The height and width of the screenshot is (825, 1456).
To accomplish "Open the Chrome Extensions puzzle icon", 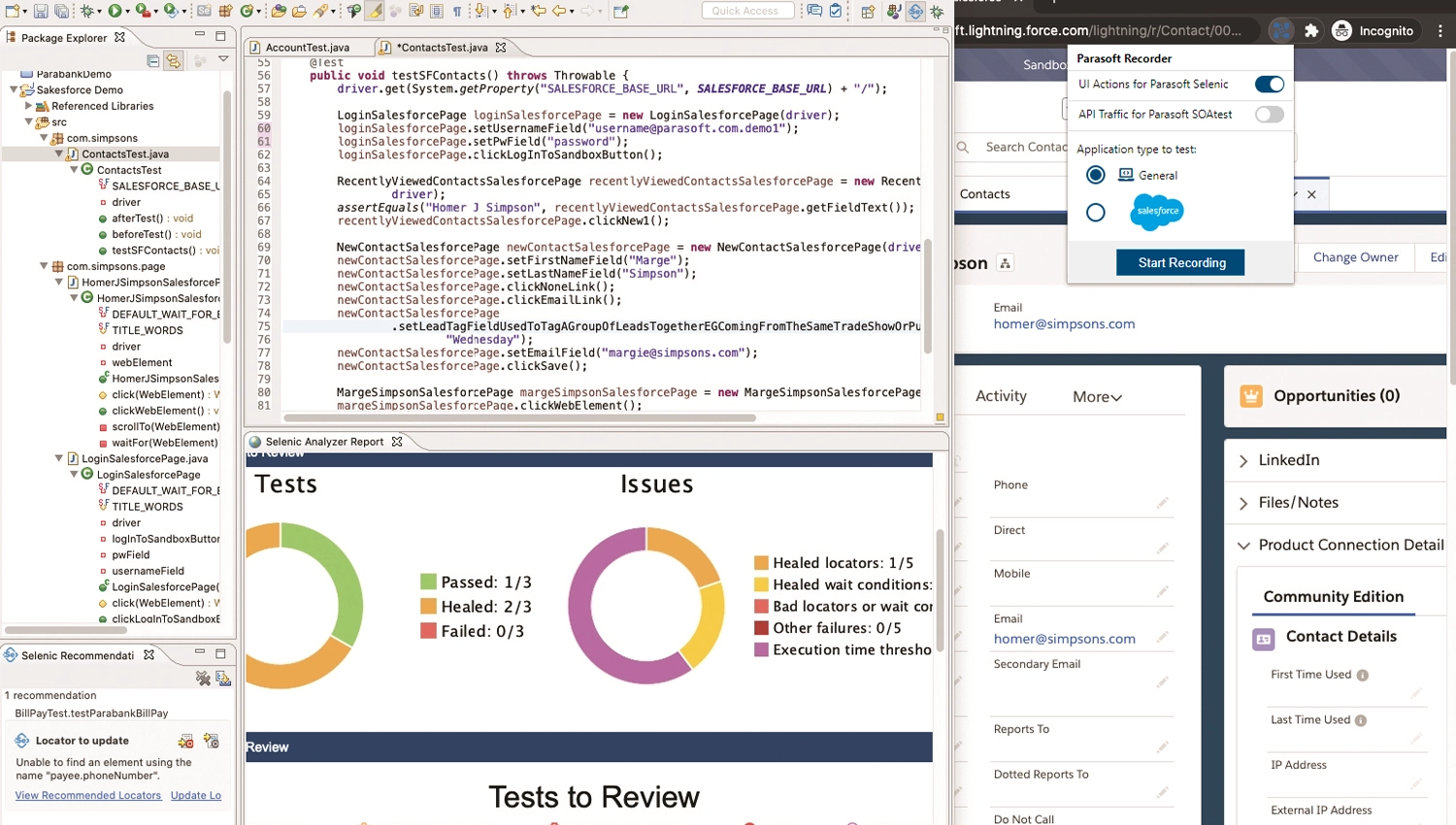I will [1311, 30].
